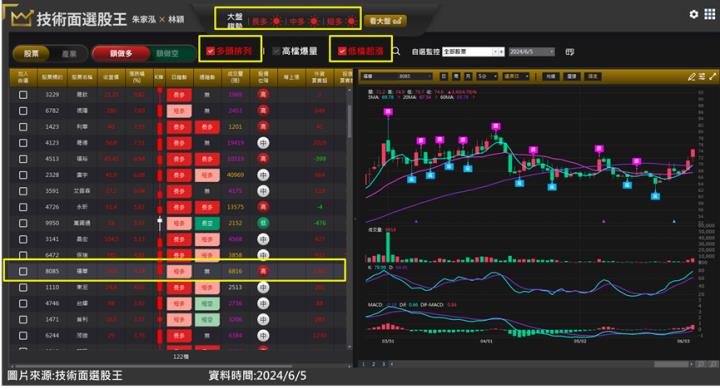Click the 看大盤 button

pyautogui.click(x=385, y=21)
